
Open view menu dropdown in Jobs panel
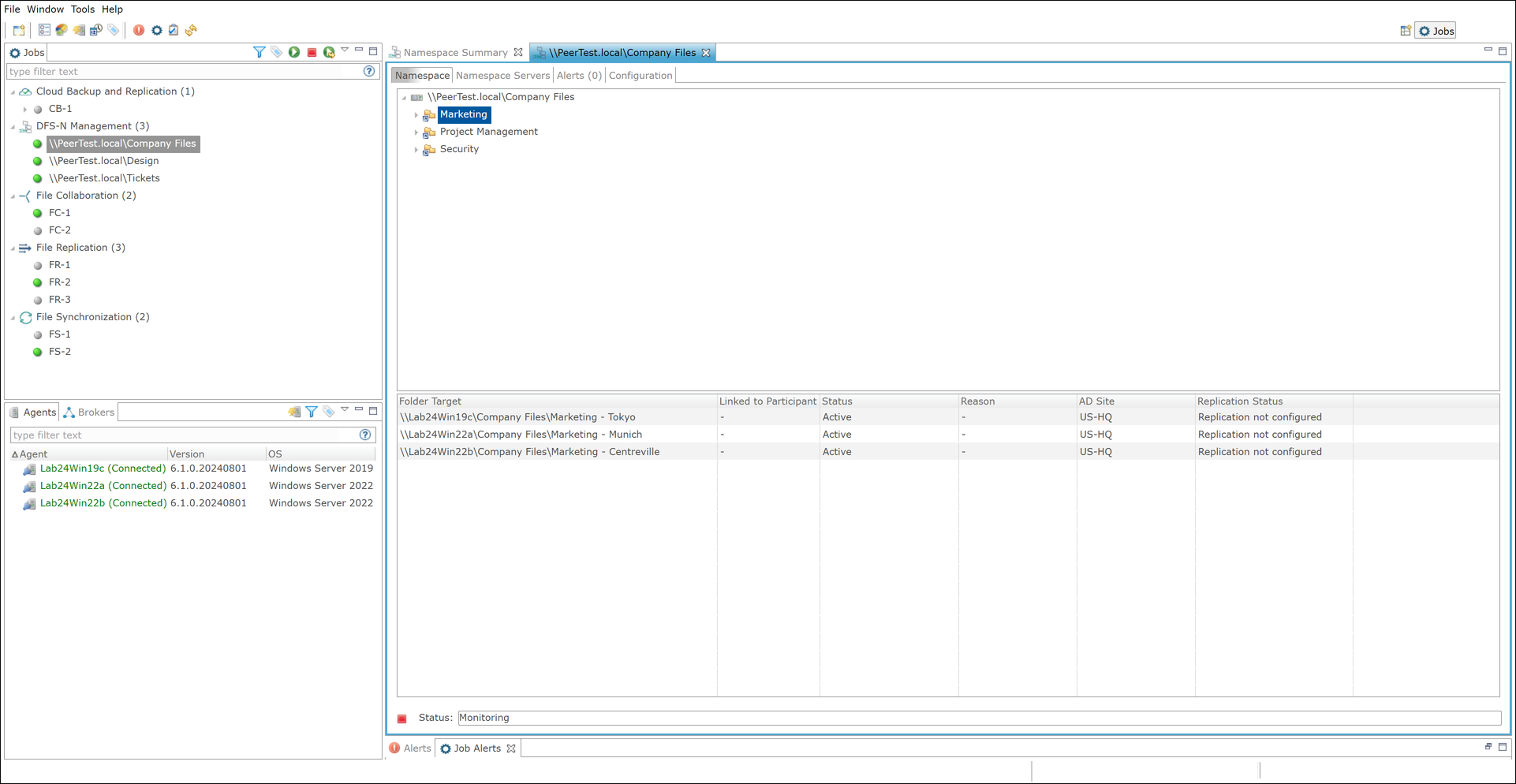[x=345, y=50]
